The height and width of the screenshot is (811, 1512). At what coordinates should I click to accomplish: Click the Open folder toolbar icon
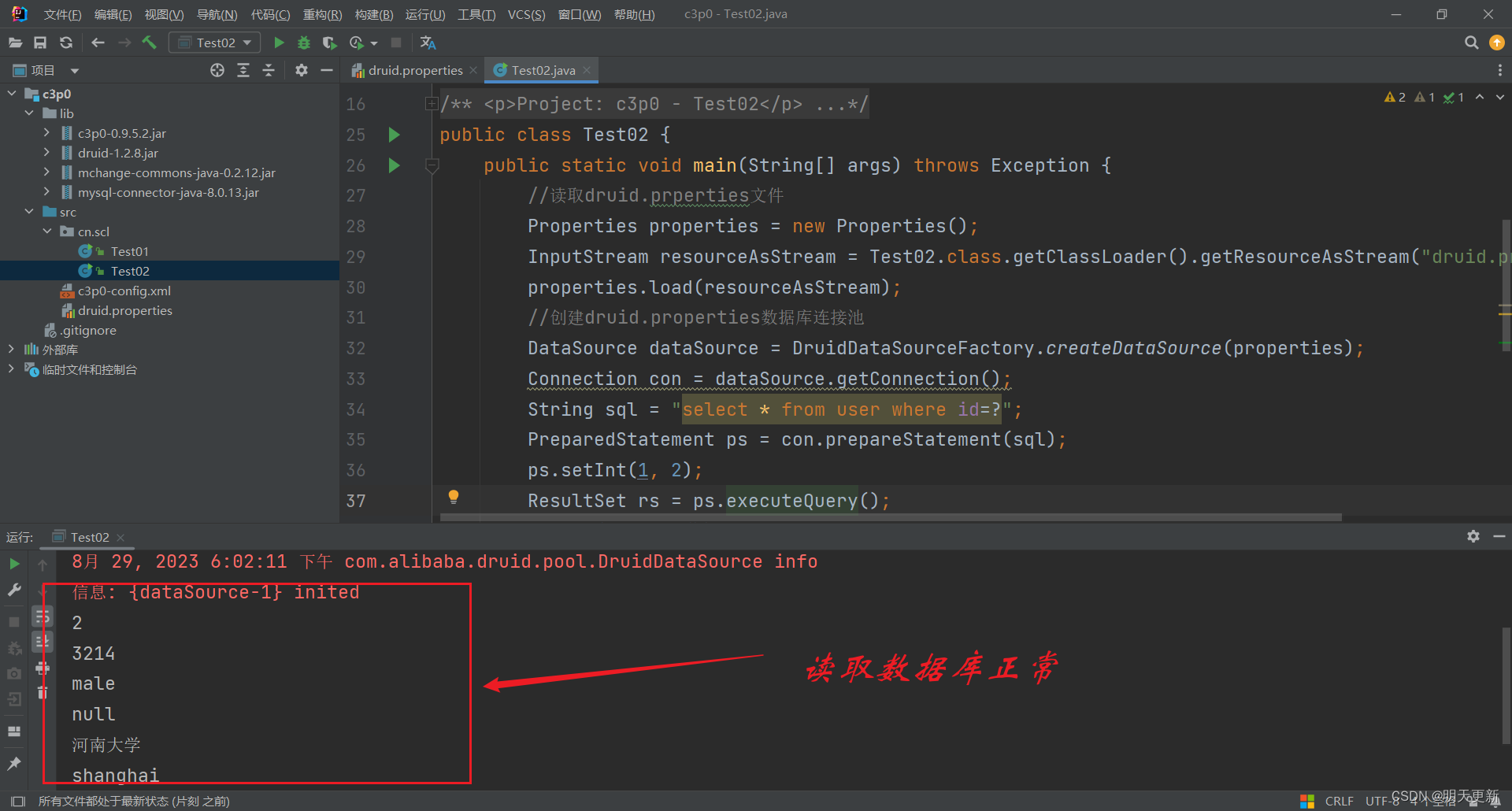pos(15,43)
